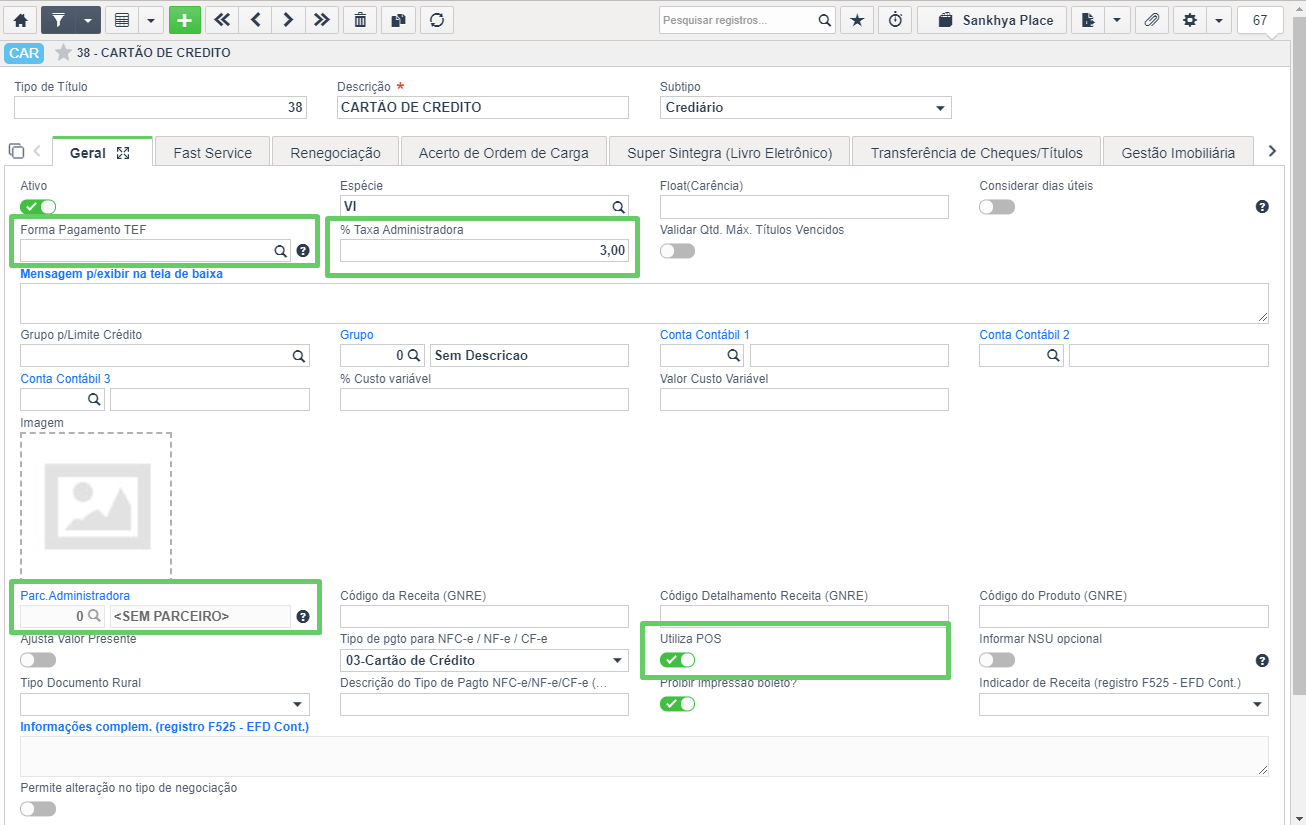The width and height of the screenshot is (1306, 825).
Task: Open the stopwatch timer icon
Action: click(895, 20)
